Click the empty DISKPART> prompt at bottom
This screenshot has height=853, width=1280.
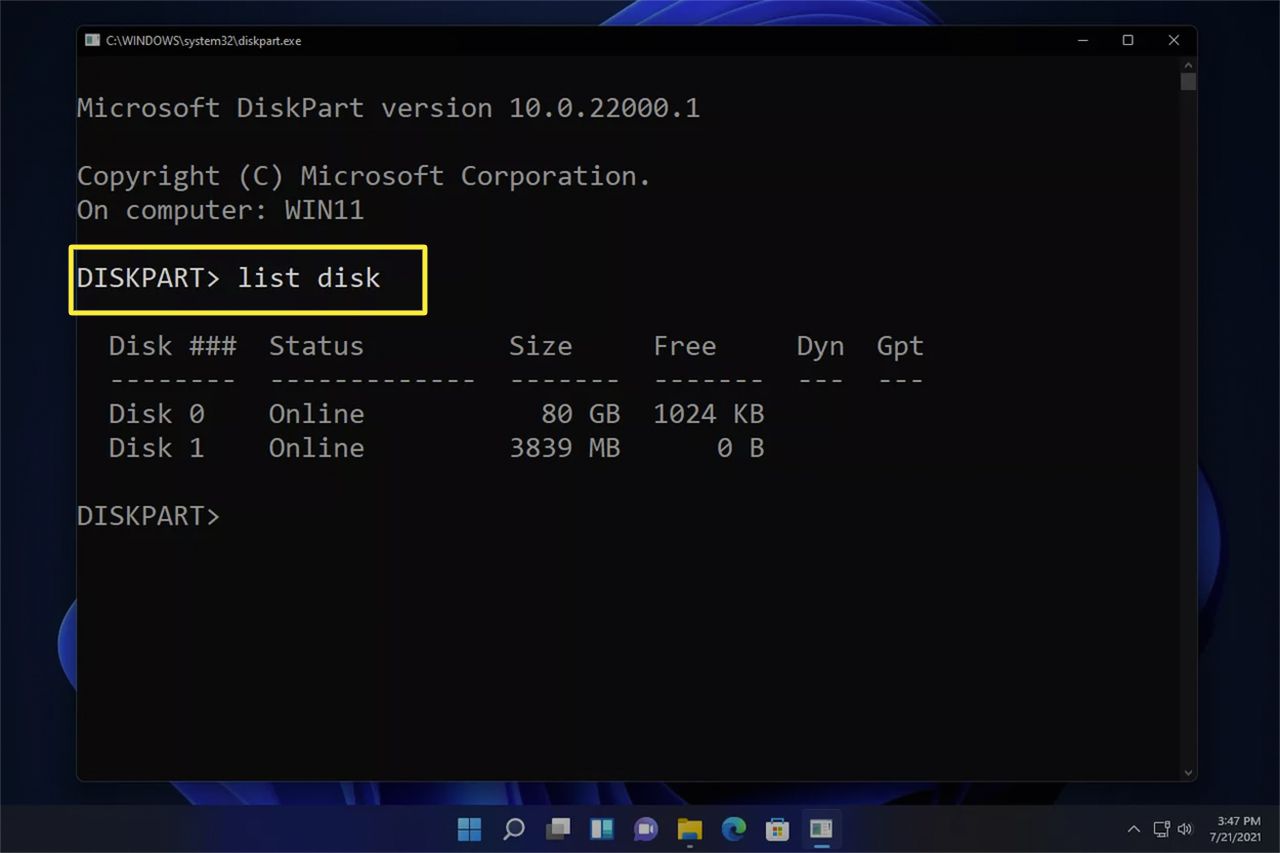[x=149, y=516]
